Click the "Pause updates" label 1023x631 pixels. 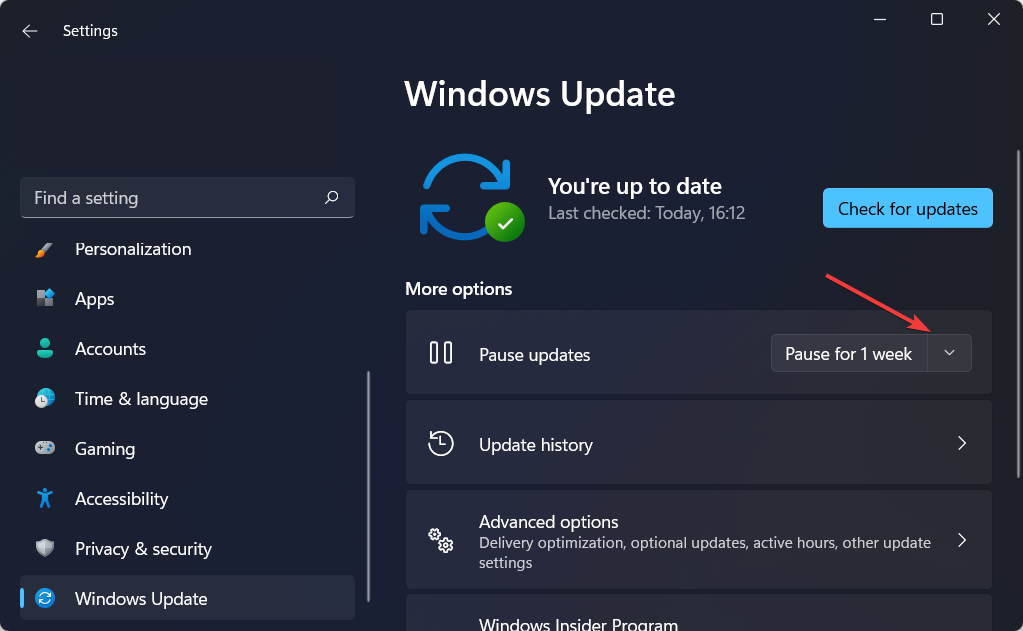click(x=534, y=354)
